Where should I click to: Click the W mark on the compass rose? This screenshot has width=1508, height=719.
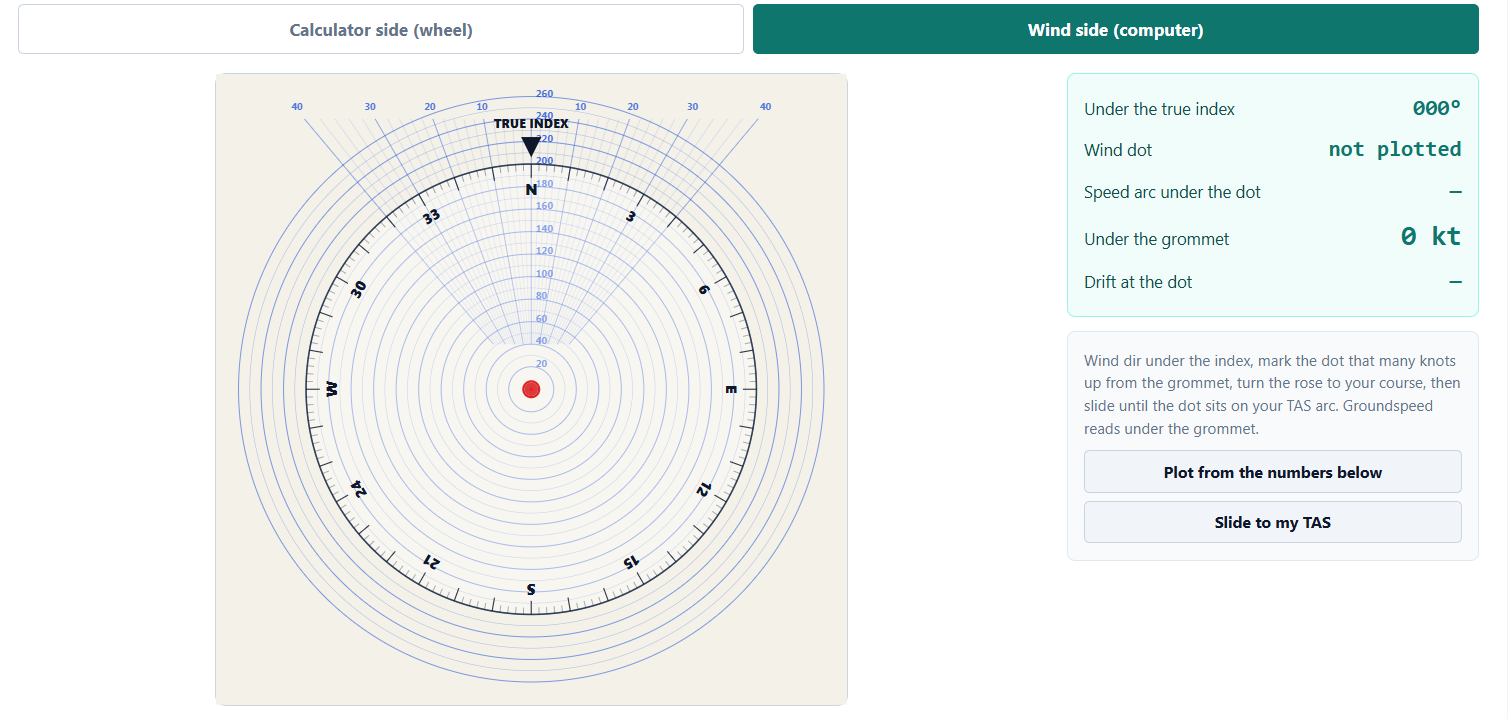[333, 389]
